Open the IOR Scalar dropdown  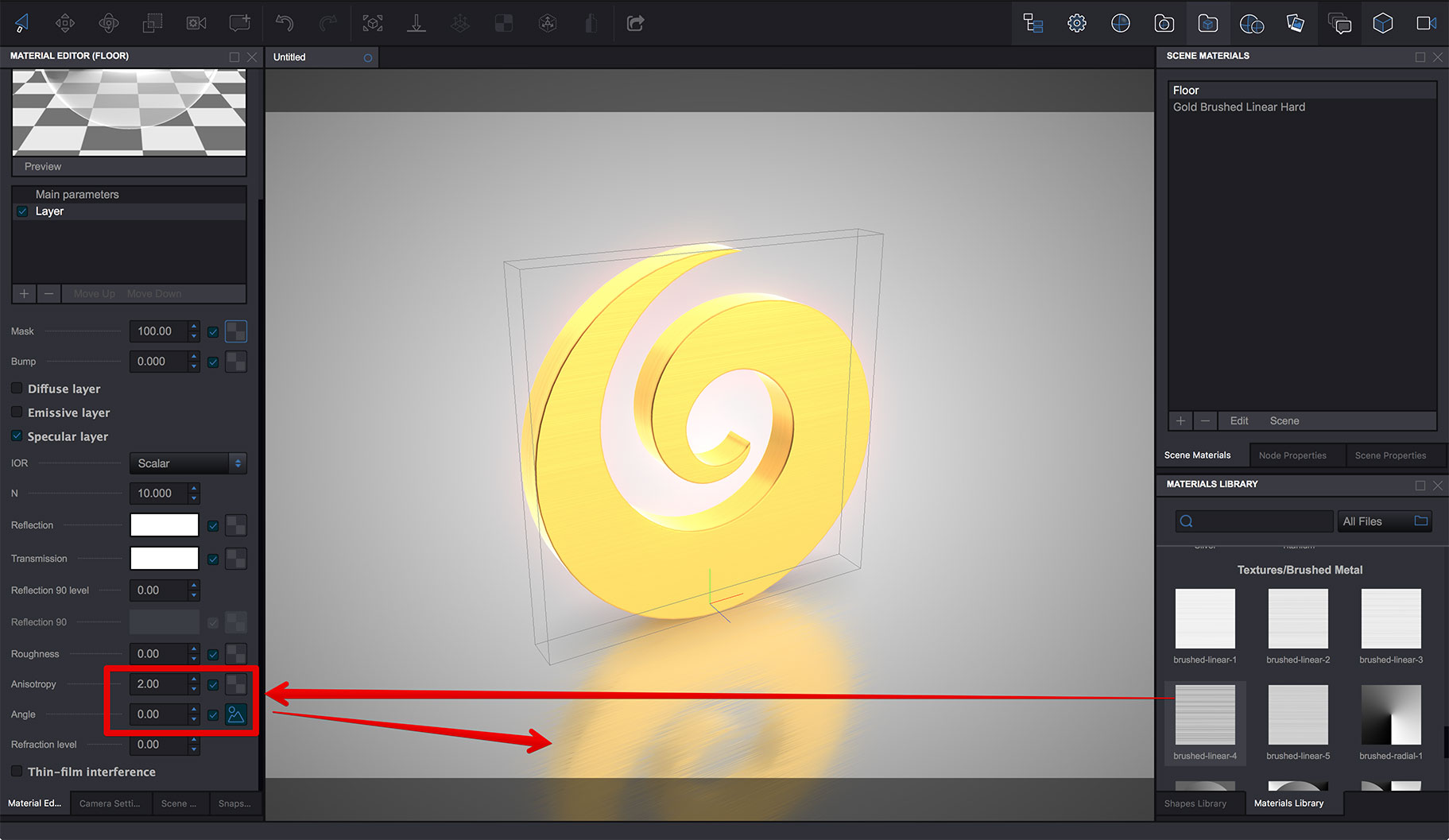[x=188, y=463]
